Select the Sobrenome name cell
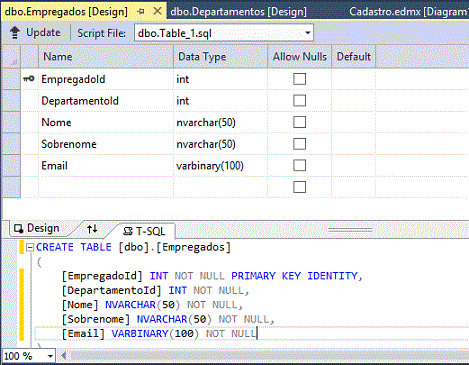The height and width of the screenshot is (365, 469). [x=106, y=144]
